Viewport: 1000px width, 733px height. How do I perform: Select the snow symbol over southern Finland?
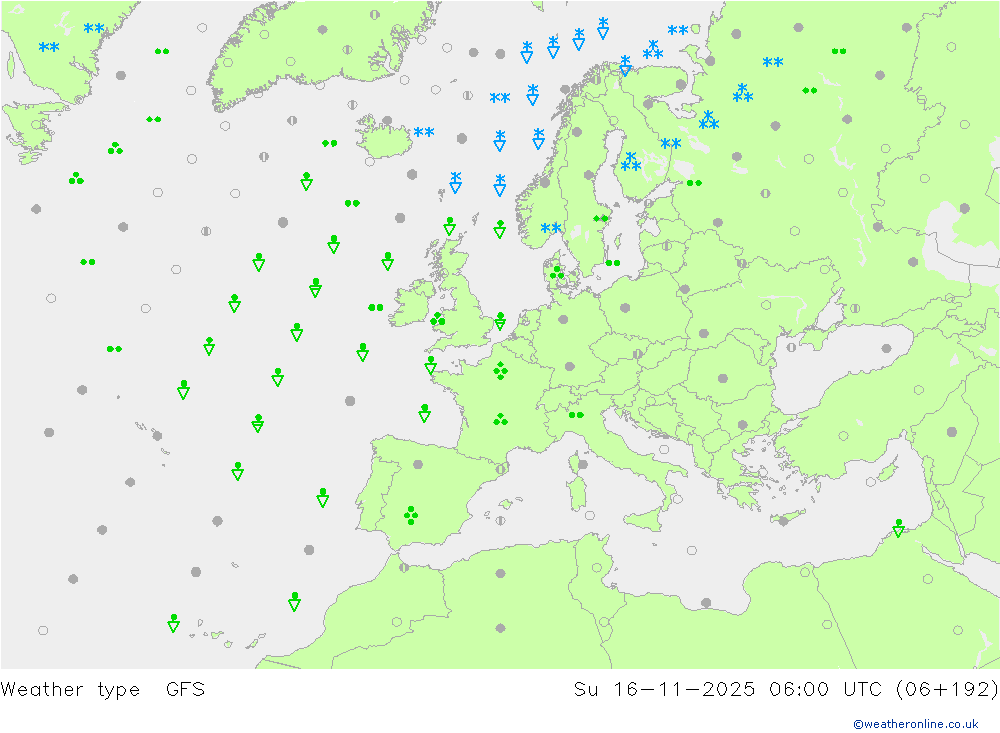(631, 162)
